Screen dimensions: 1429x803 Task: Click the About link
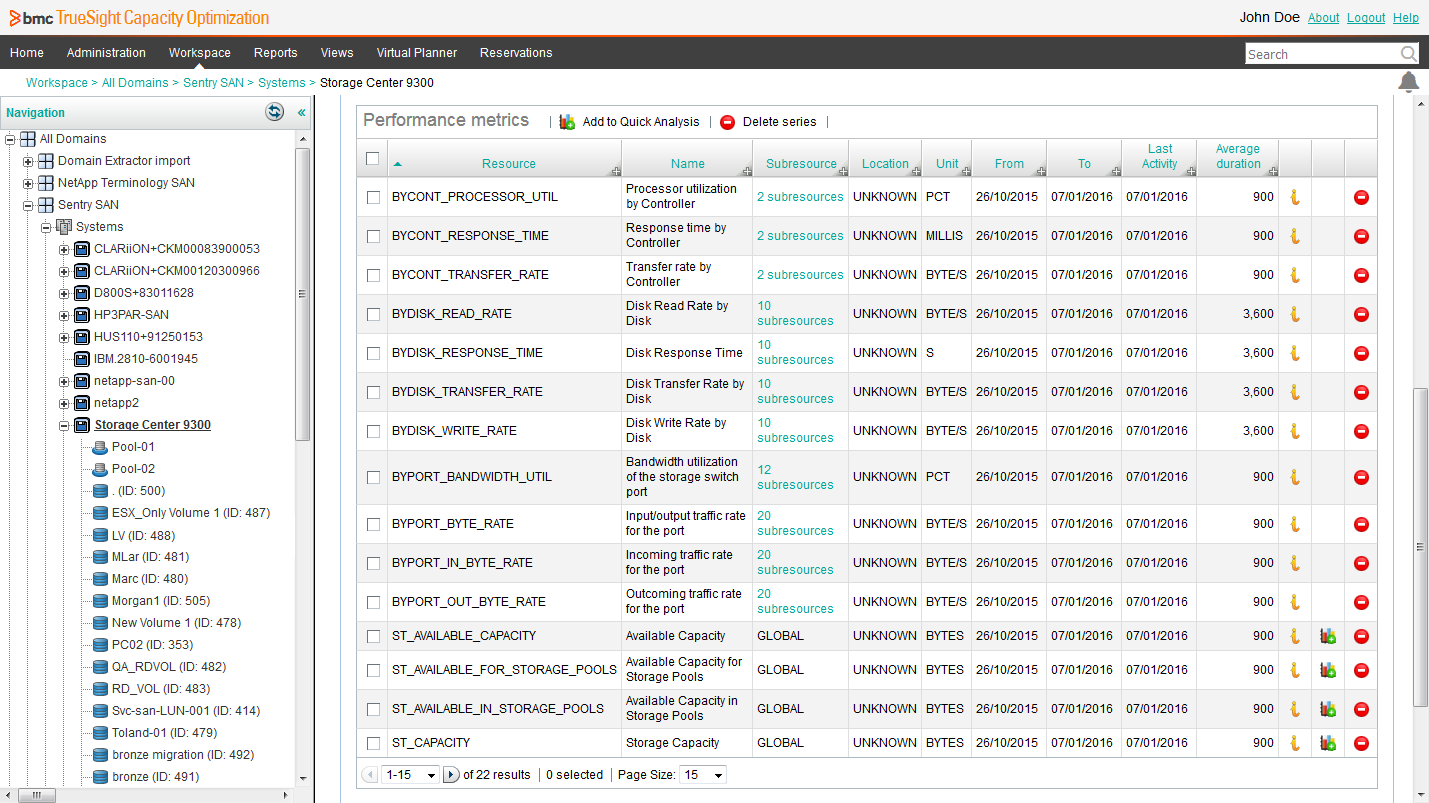(x=1324, y=18)
